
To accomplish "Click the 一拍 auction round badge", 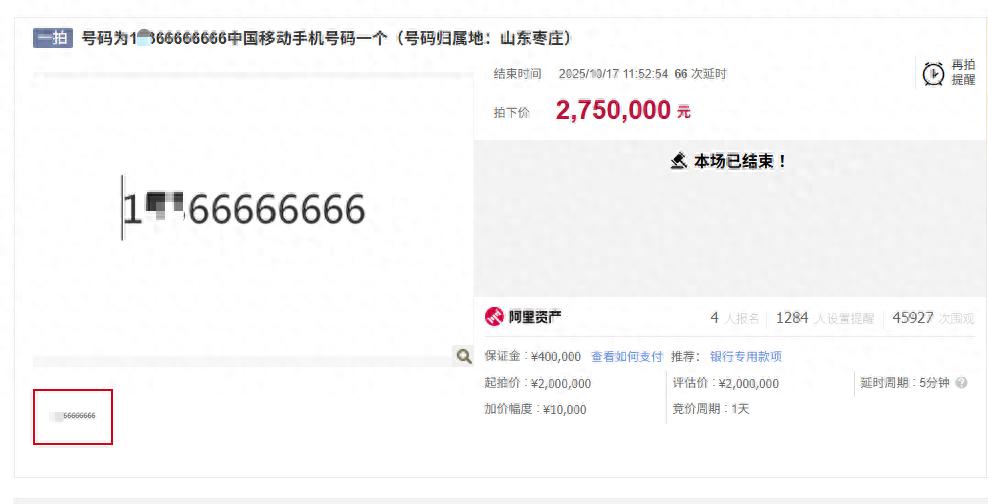I will pyautogui.click(x=53, y=38).
